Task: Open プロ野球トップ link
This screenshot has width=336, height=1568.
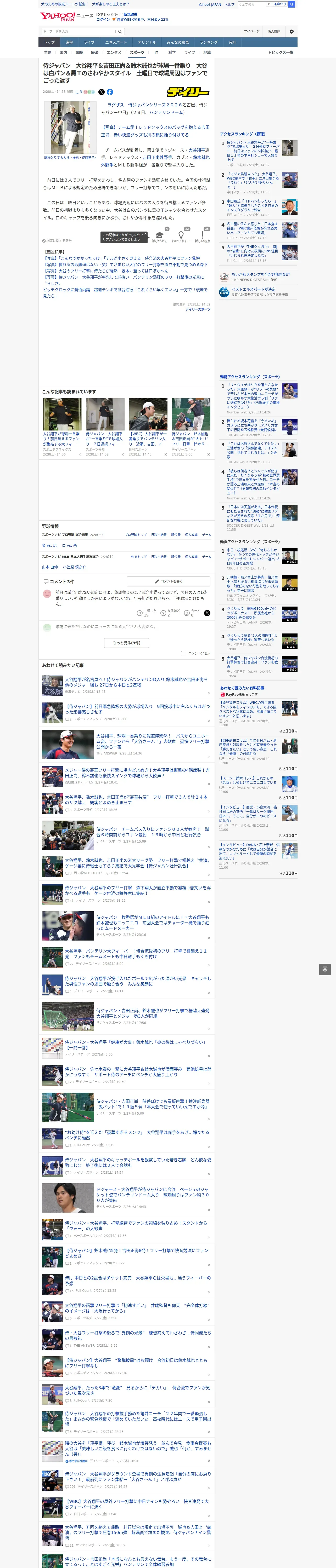Action: coord(135,534)
